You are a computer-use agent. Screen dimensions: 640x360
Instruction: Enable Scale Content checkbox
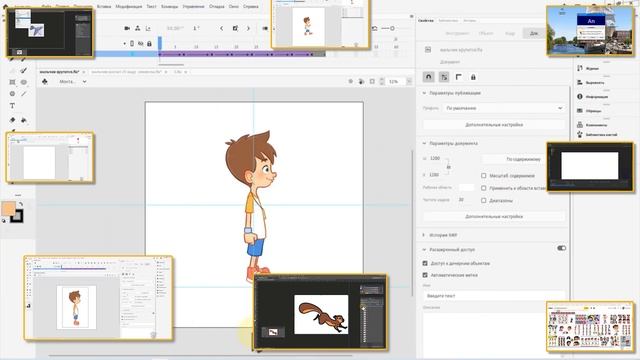click(x=484, y=176)
